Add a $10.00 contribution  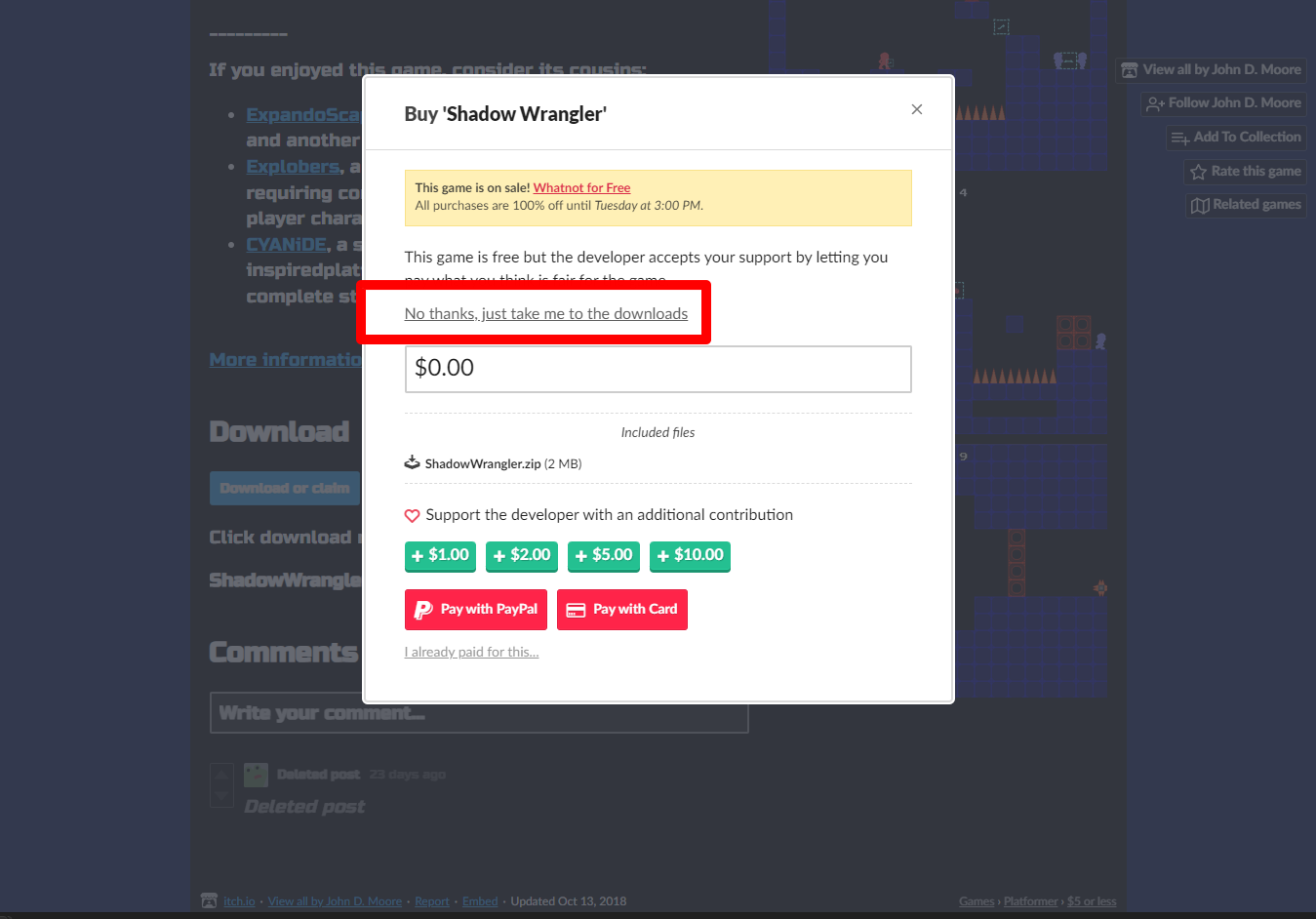point(690,555)
